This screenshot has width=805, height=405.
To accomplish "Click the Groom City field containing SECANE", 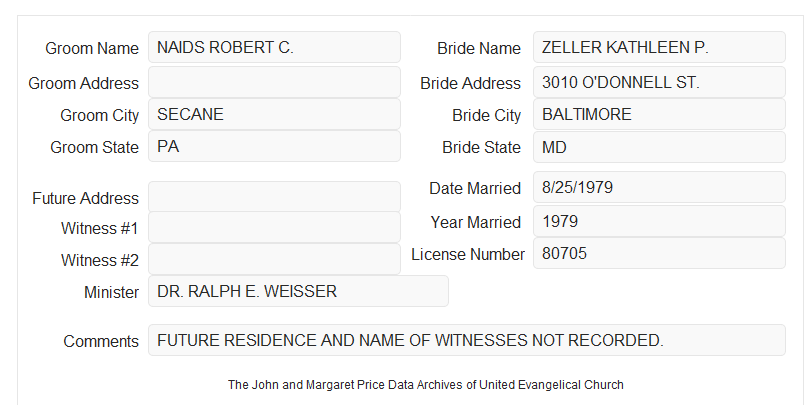I will (x=274, y=114).
